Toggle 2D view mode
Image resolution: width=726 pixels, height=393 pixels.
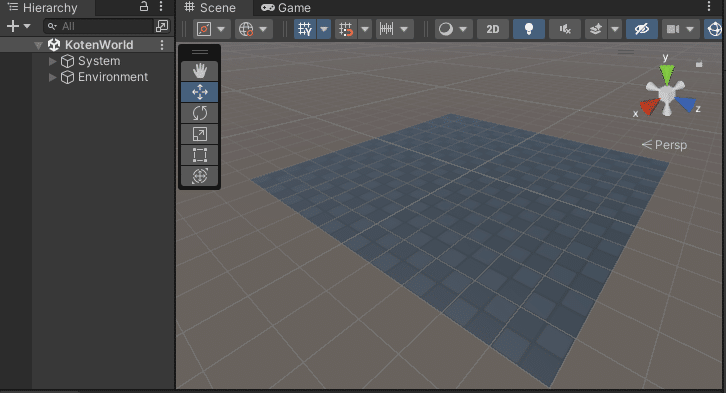click(x=493, y=29)
